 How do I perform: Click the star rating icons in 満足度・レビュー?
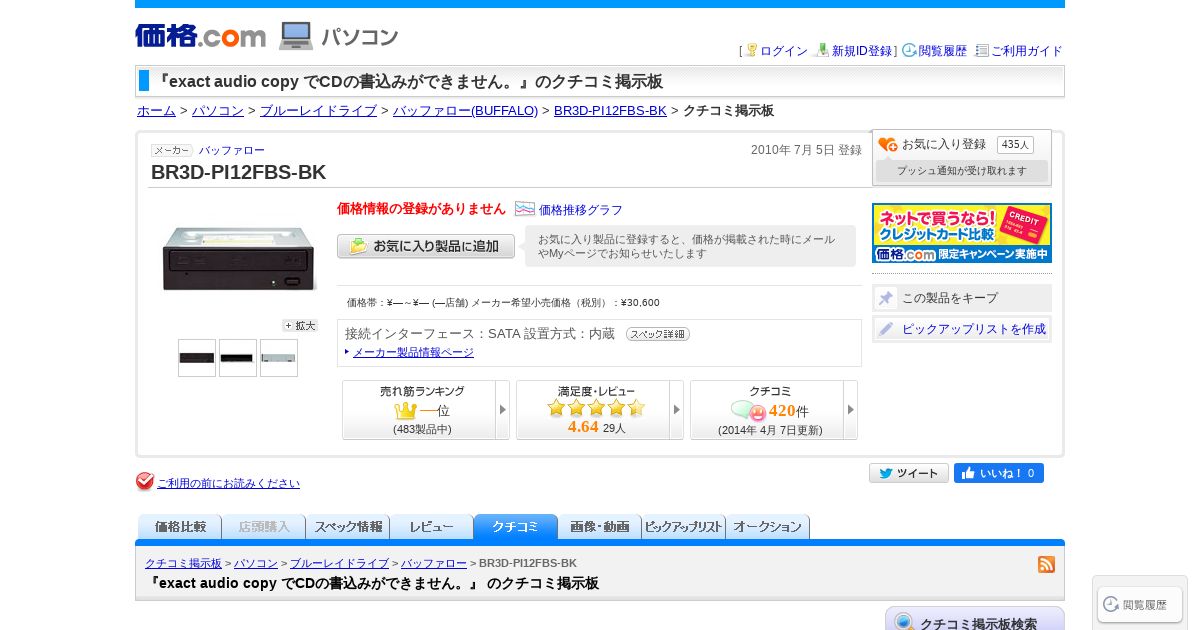596,407
